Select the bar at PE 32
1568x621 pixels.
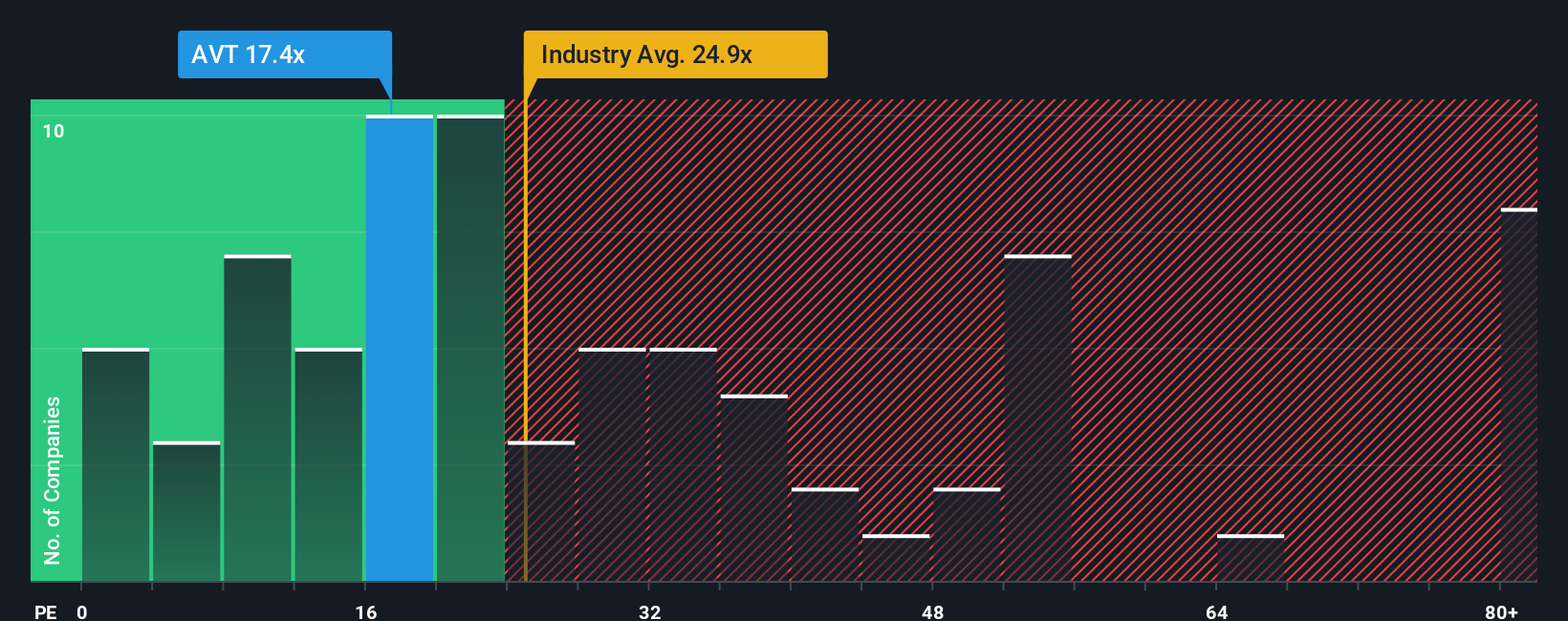684,465
